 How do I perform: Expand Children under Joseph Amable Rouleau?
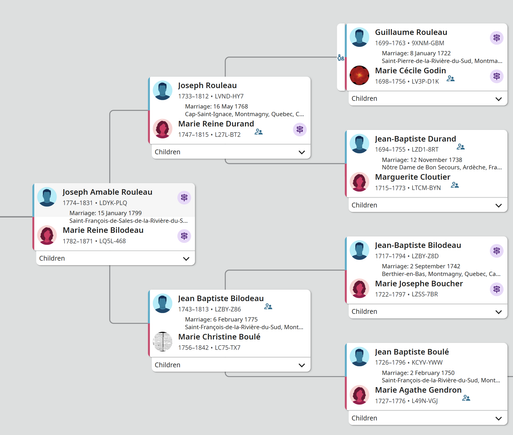(115, 258)
